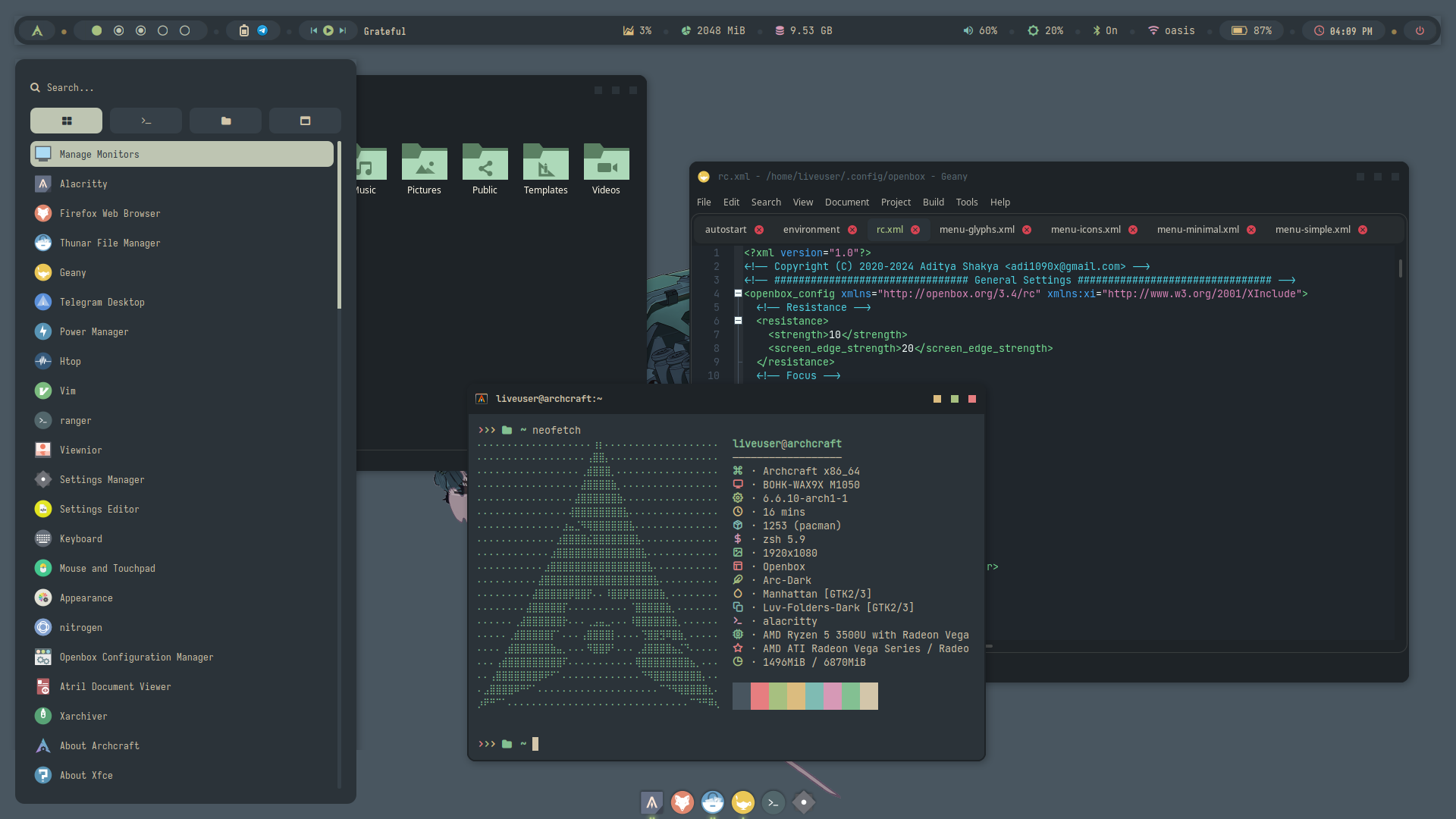Click the pink color block in neofetch
The height and width of the screenshot is (819, 1456).
point(832,696)
